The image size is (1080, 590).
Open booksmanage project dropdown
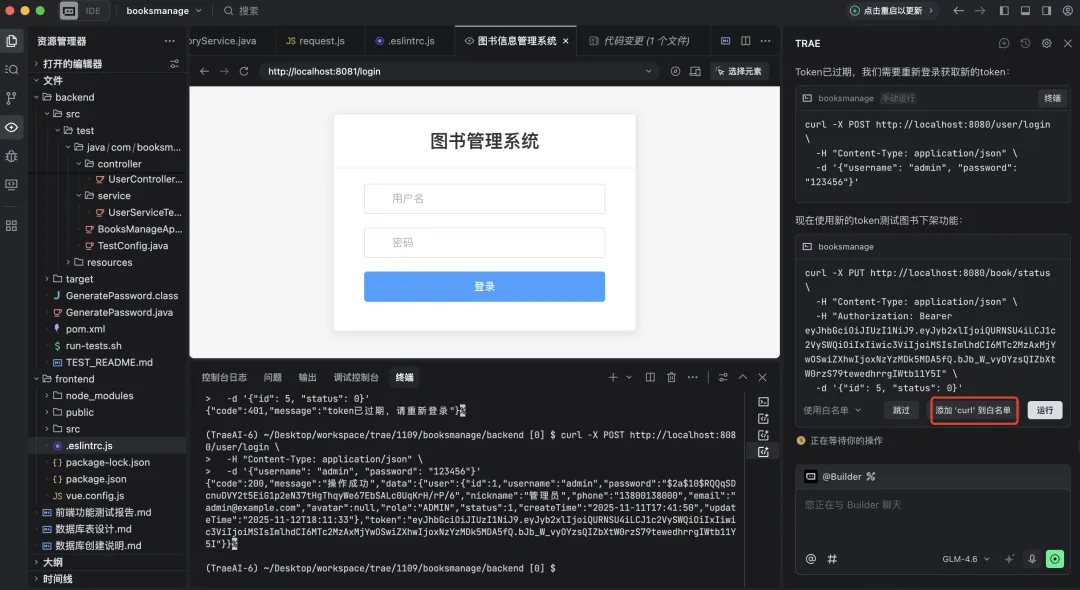pyautogui.click(x=164, y=10)
